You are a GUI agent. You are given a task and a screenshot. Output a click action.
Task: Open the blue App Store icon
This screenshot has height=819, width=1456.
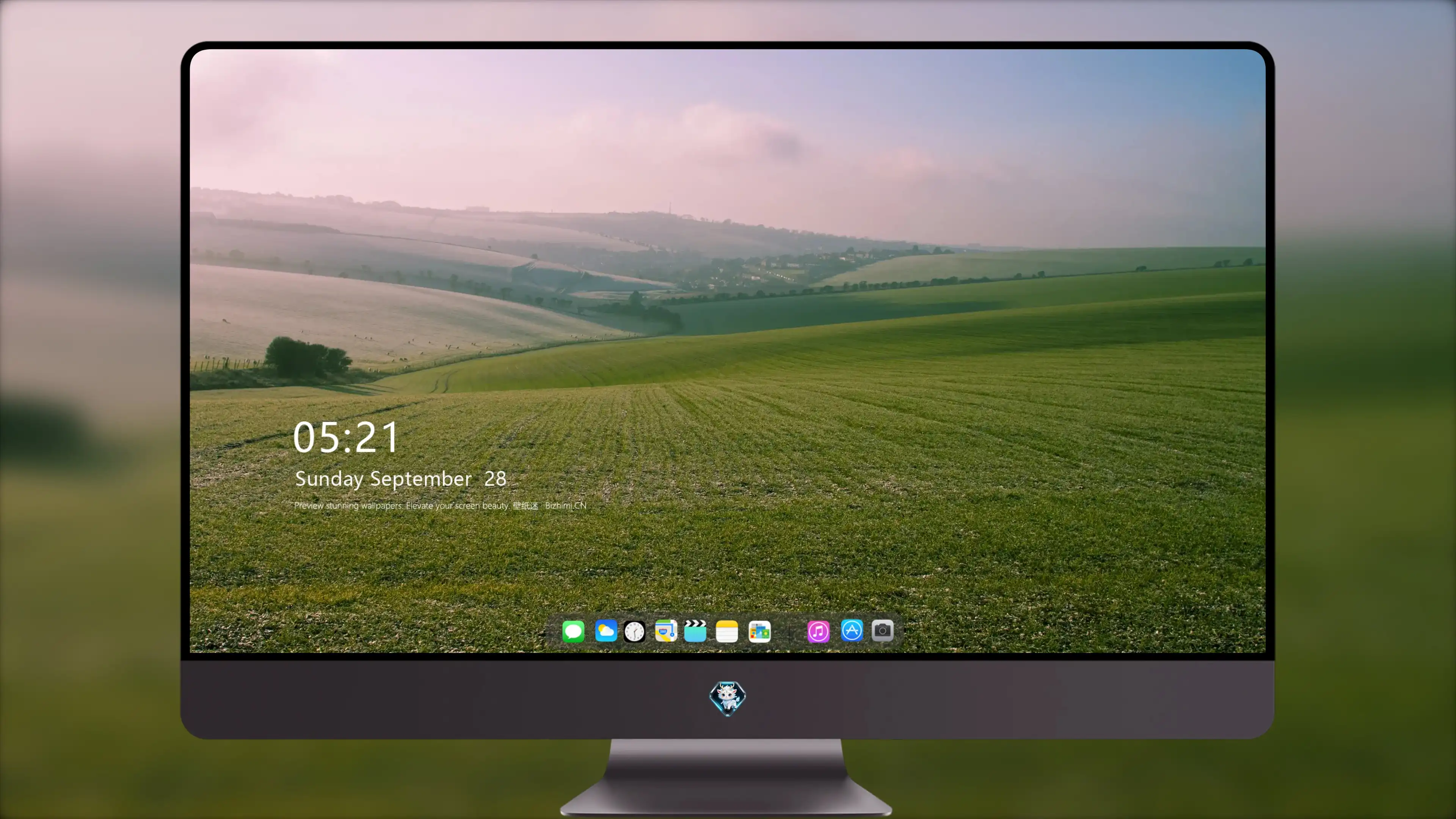tap(851, 630)
